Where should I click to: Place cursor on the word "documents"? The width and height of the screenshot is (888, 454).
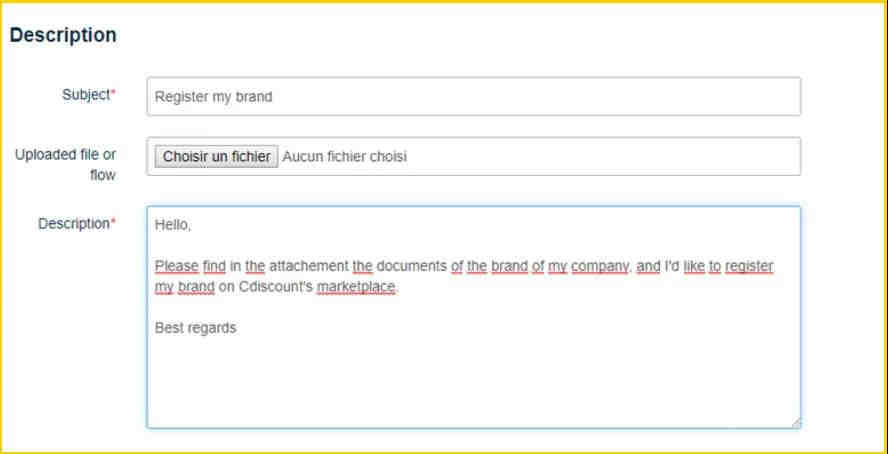[412, 266]
